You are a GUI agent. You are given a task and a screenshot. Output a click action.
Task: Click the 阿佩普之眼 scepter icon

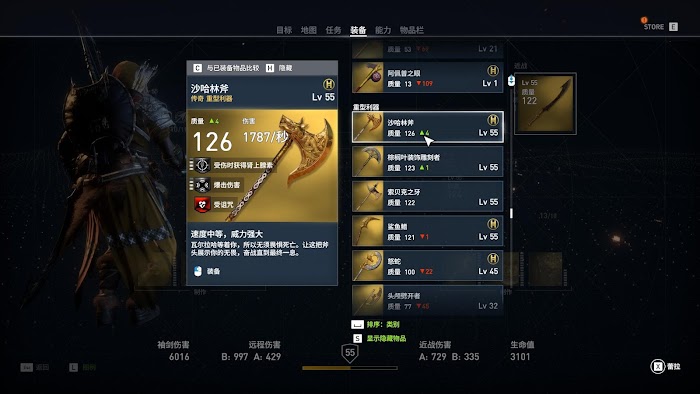tap(367, 77)
